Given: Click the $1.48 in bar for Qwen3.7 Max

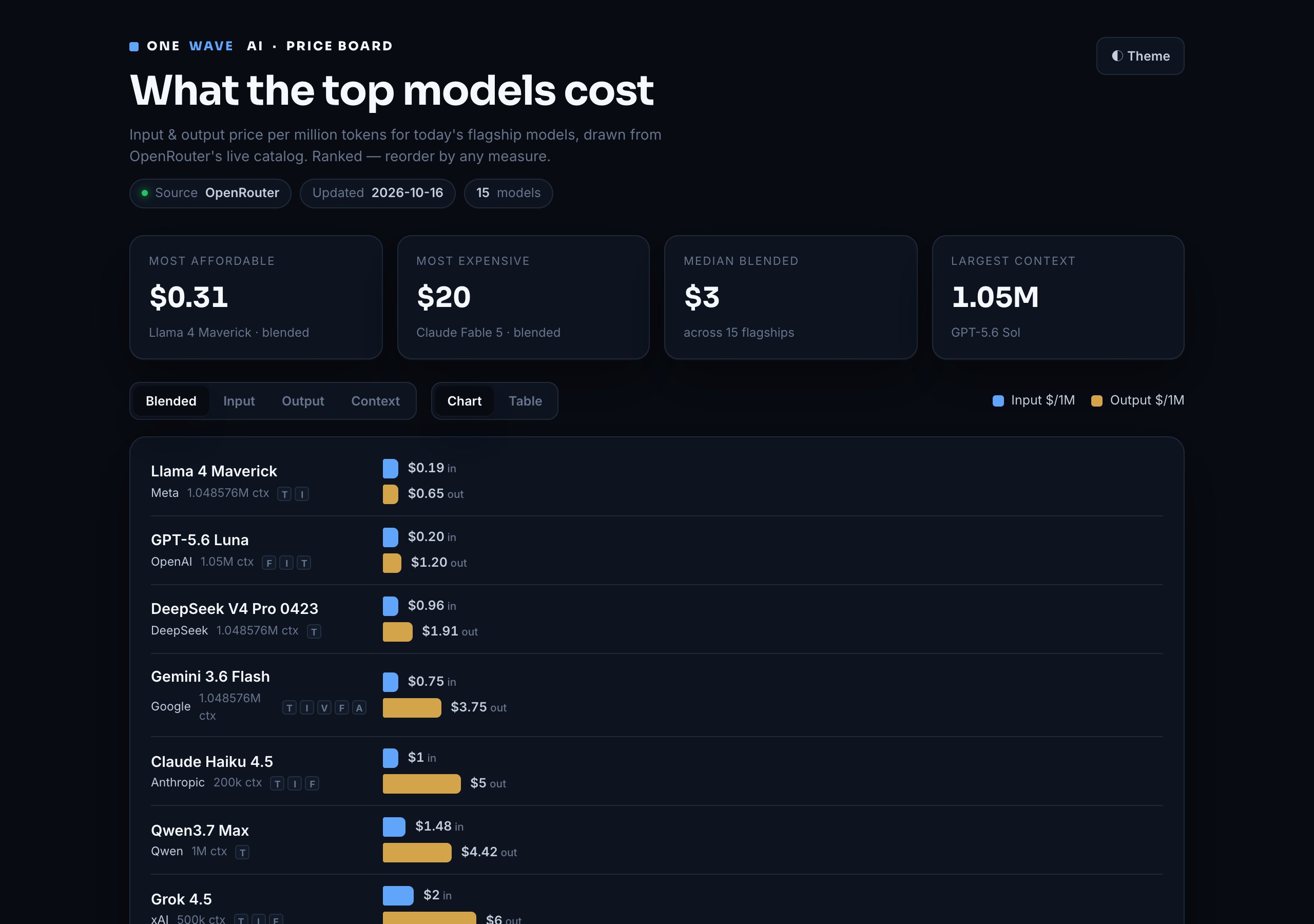Looking at the screenshot, I should pos(394,826).
